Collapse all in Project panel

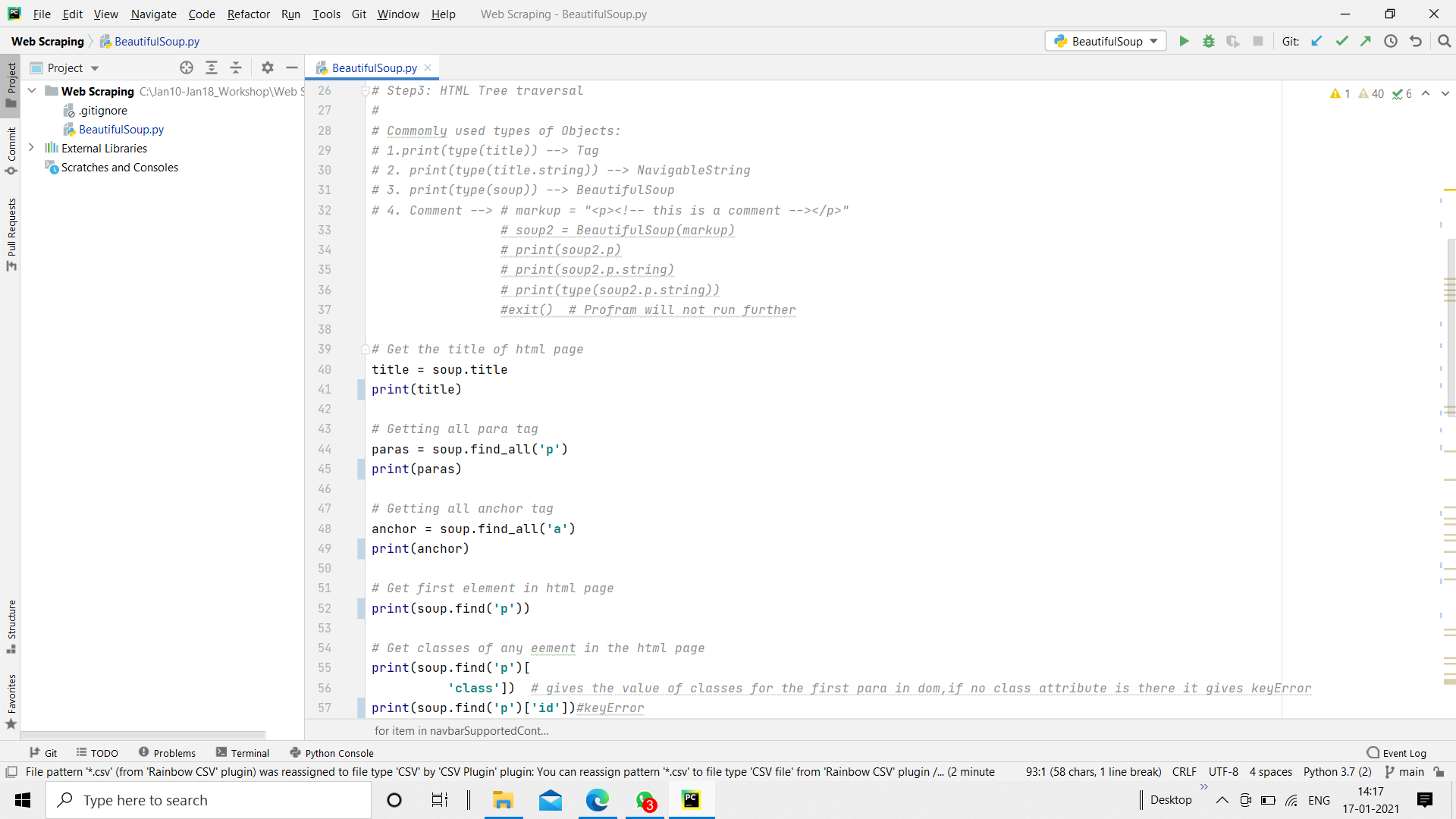coord(236,67)
